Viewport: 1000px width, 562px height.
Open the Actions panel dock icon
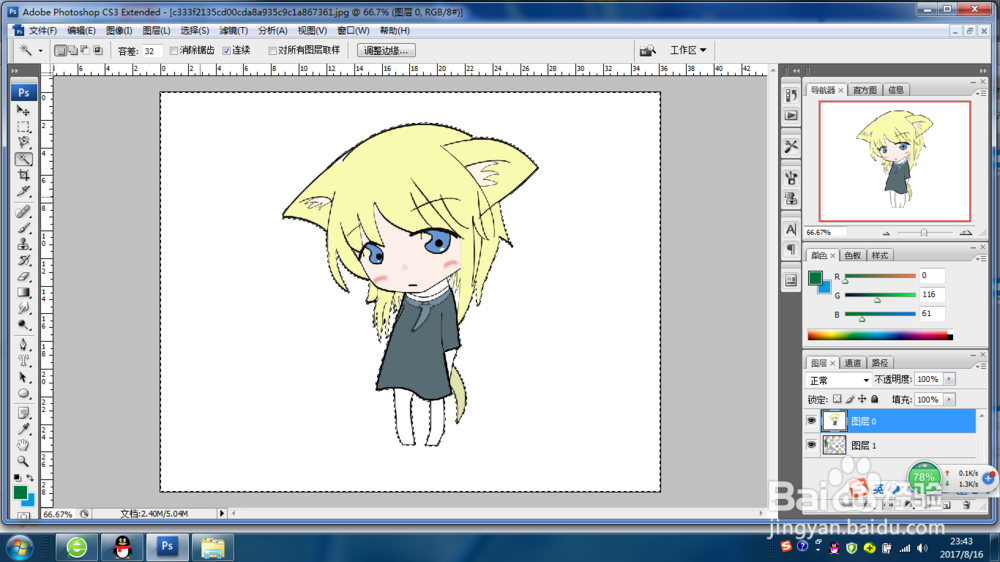[x=791, y=115]
